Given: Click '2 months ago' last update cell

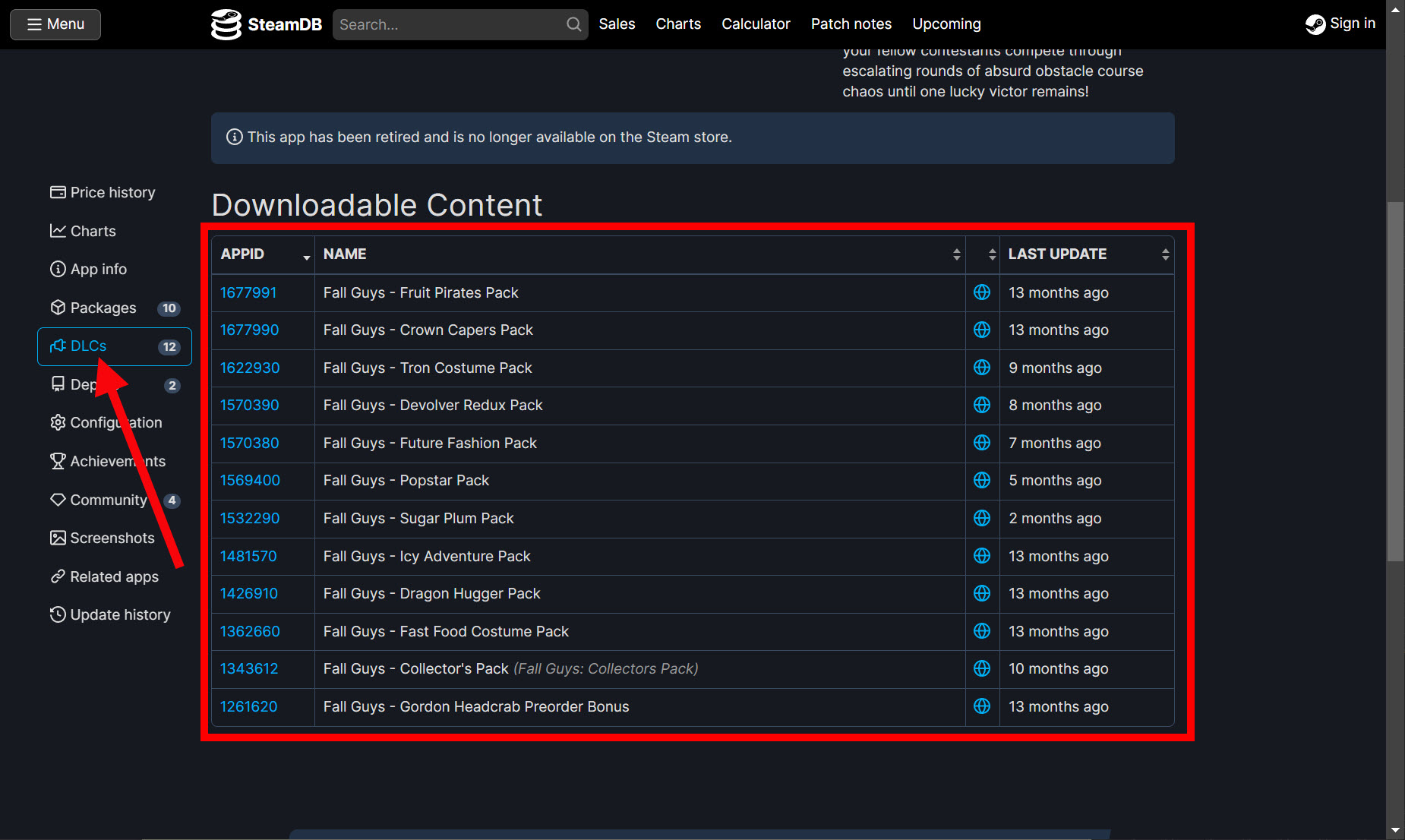Looking at the screenshot, I should click(1087, 519).
